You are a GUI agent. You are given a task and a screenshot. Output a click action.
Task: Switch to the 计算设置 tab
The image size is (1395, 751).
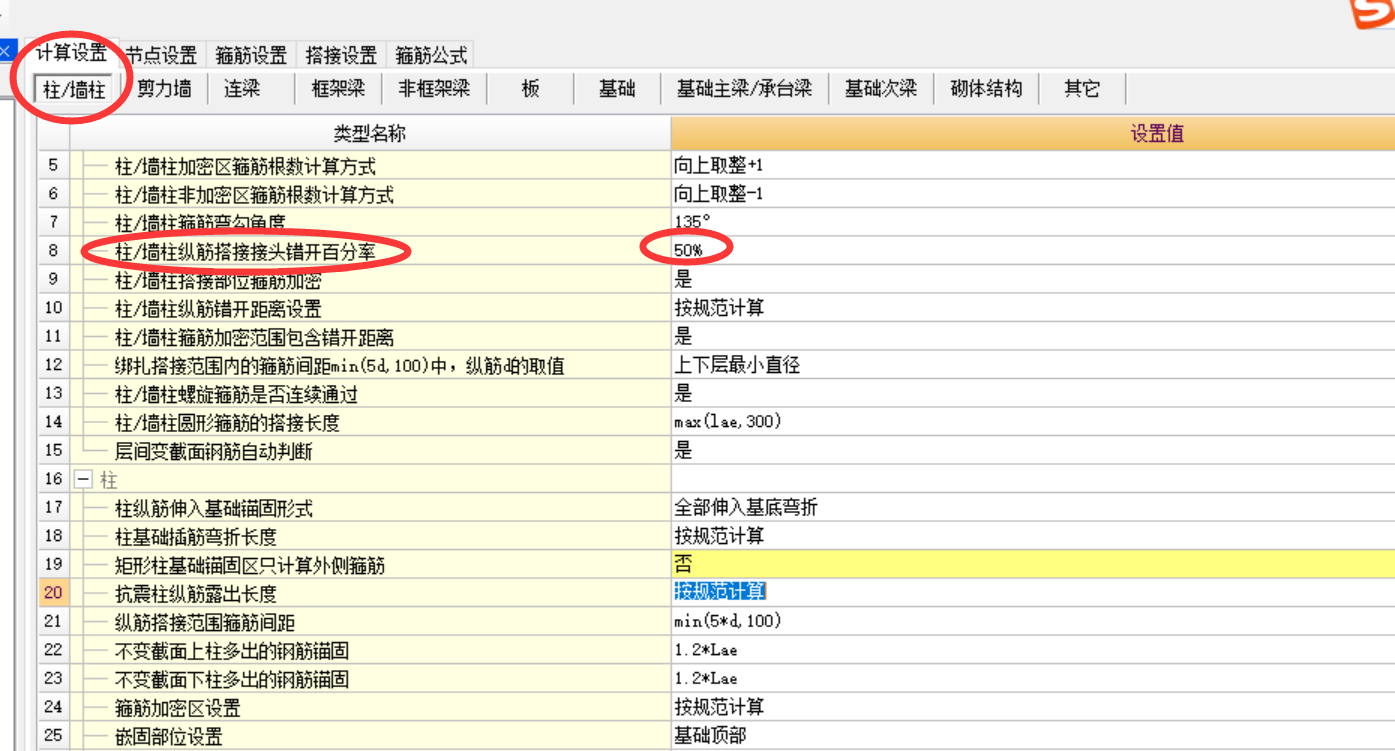(x=71, y=53)
